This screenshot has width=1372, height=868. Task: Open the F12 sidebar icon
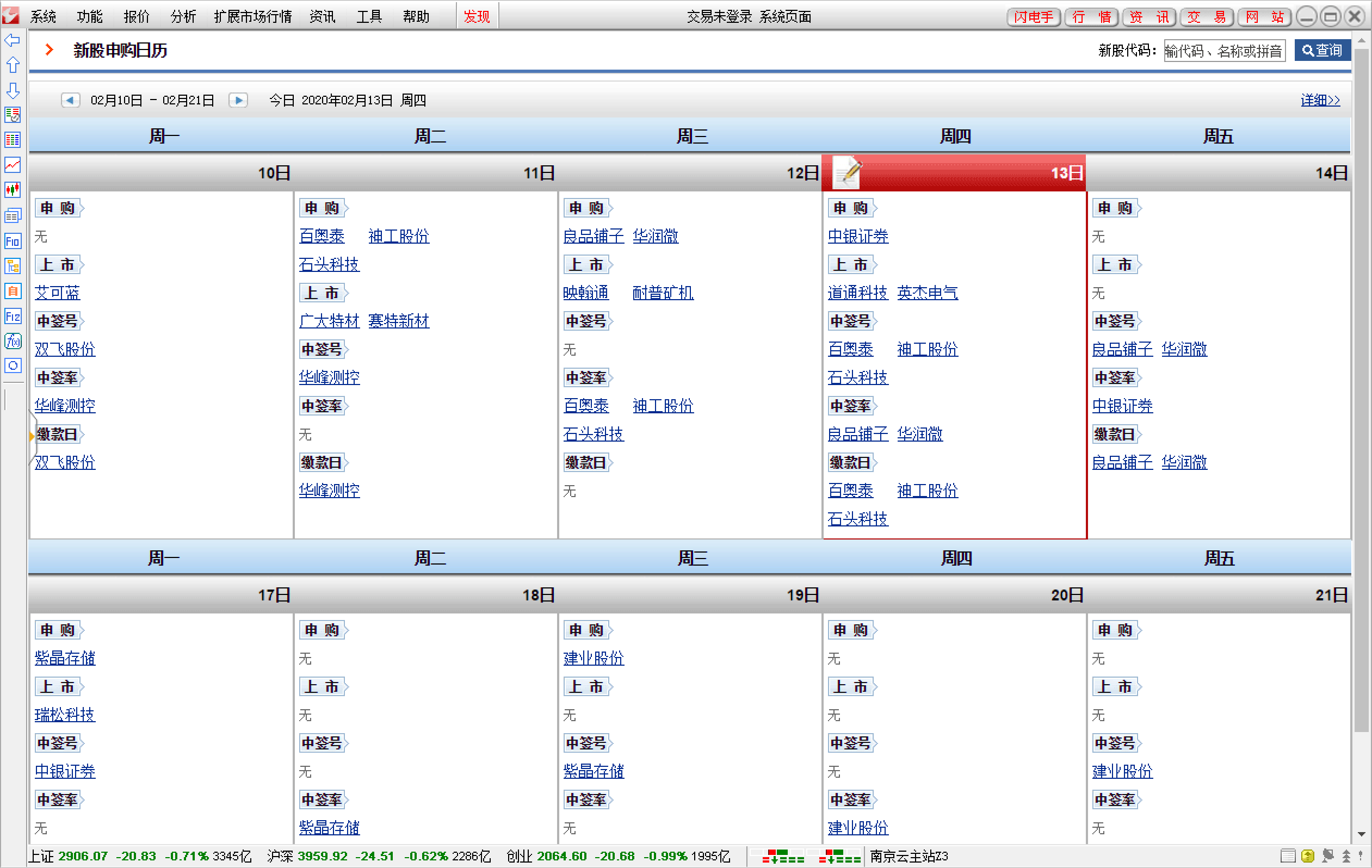point(12,316)
